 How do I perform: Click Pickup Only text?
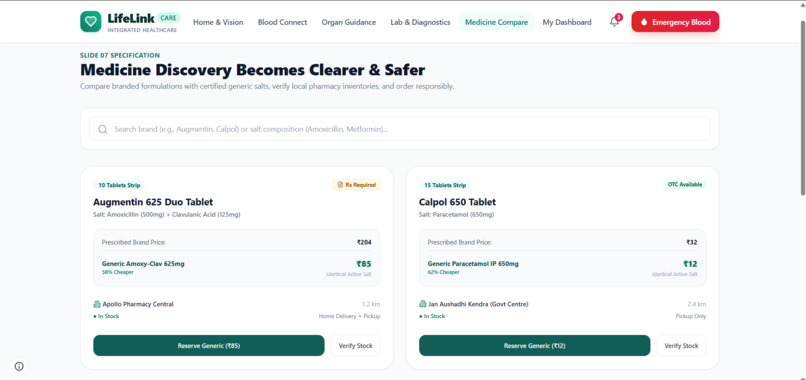click(691, 316)
